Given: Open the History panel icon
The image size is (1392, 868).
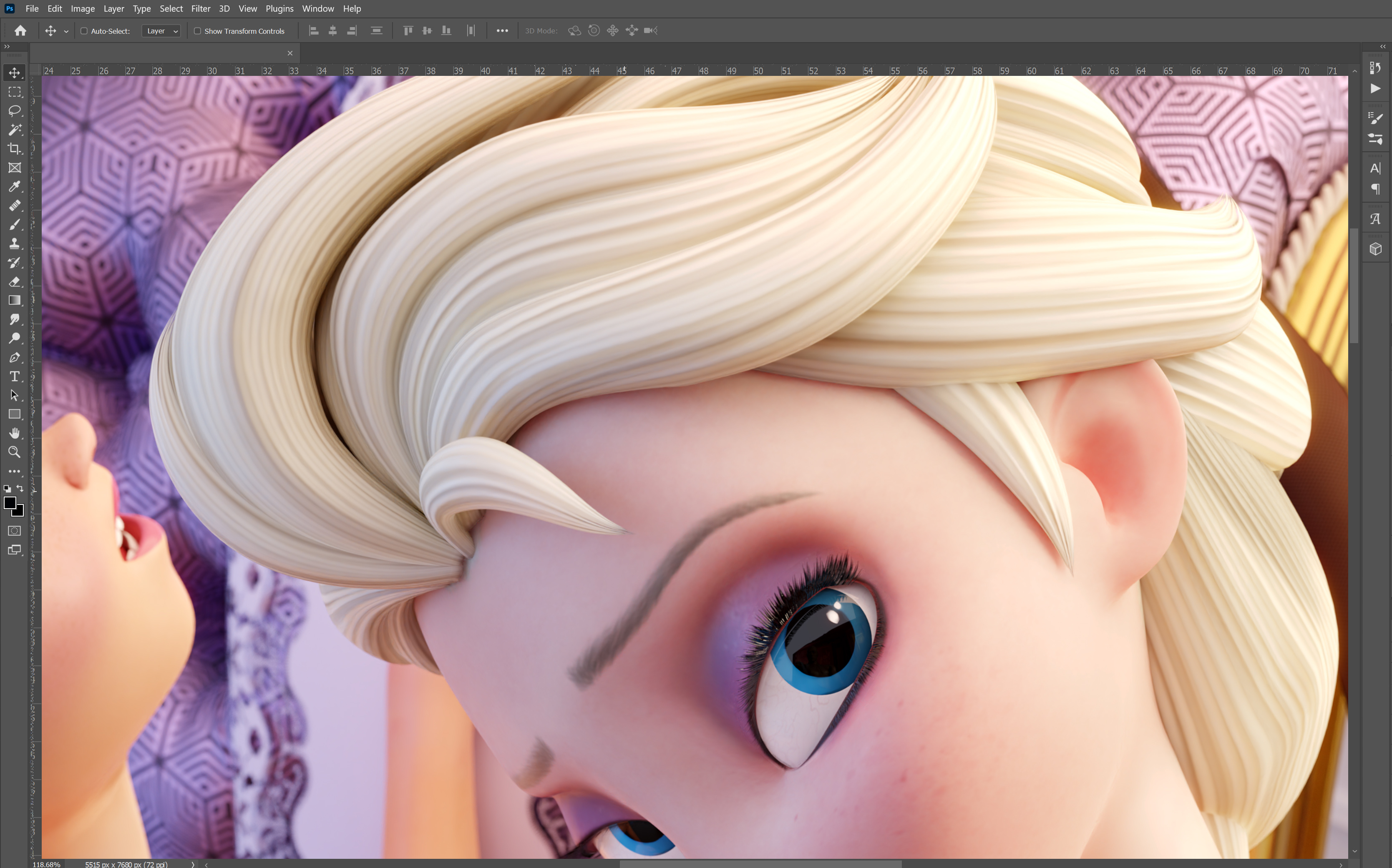Looking at the screenshot, I should point(1375,68).
